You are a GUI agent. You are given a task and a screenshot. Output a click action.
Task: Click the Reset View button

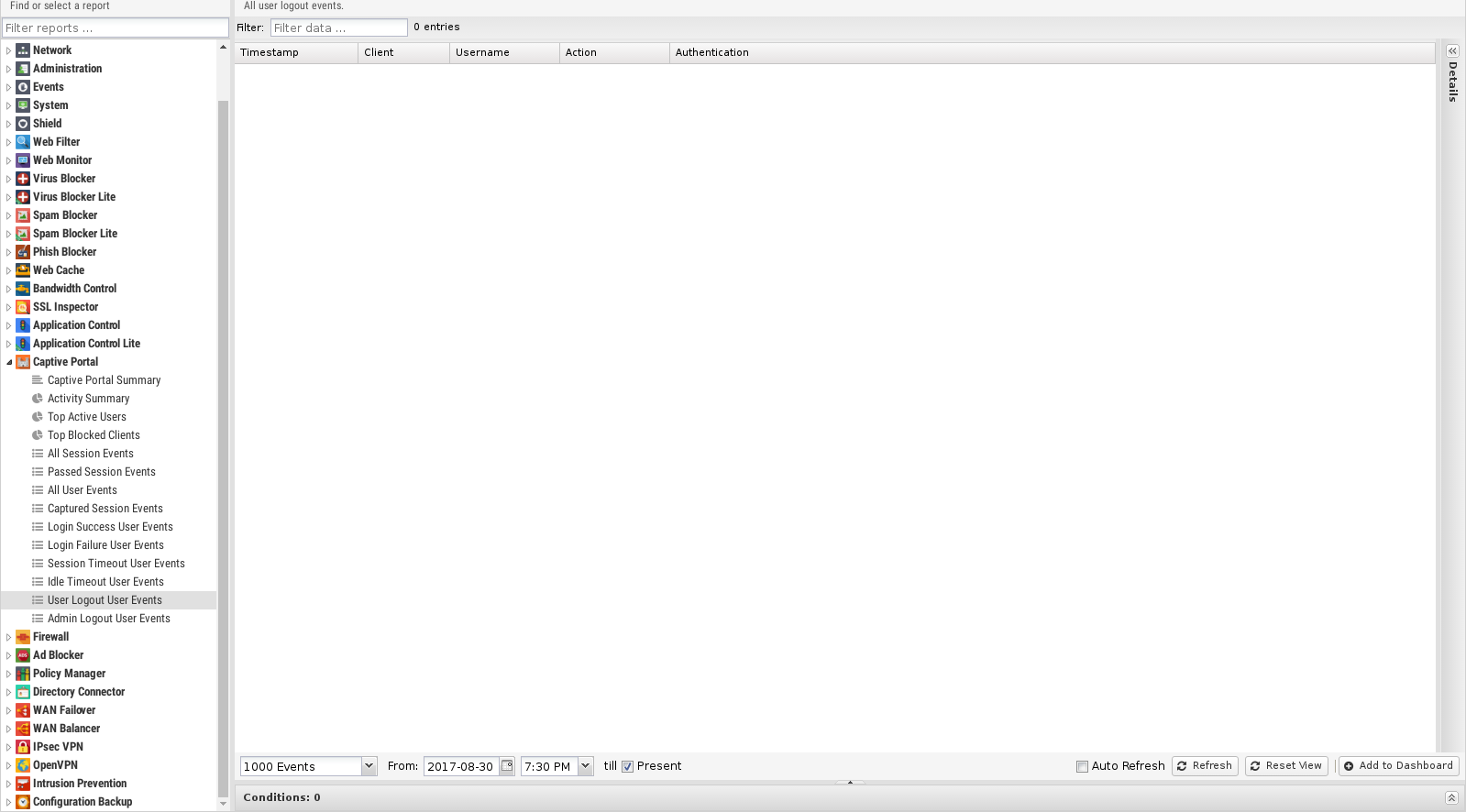(x=1286, y=766)
